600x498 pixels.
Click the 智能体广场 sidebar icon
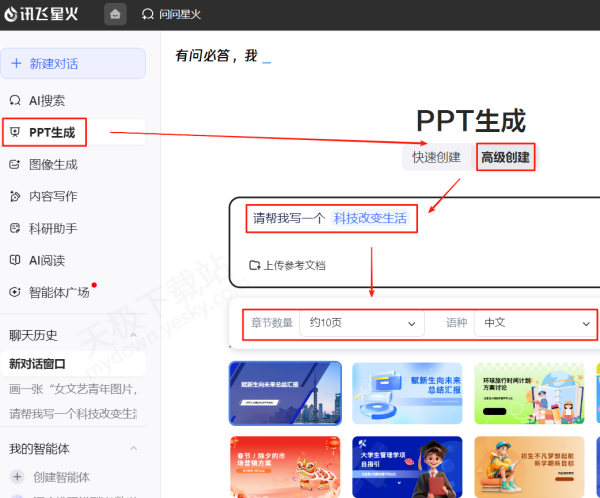15,292
